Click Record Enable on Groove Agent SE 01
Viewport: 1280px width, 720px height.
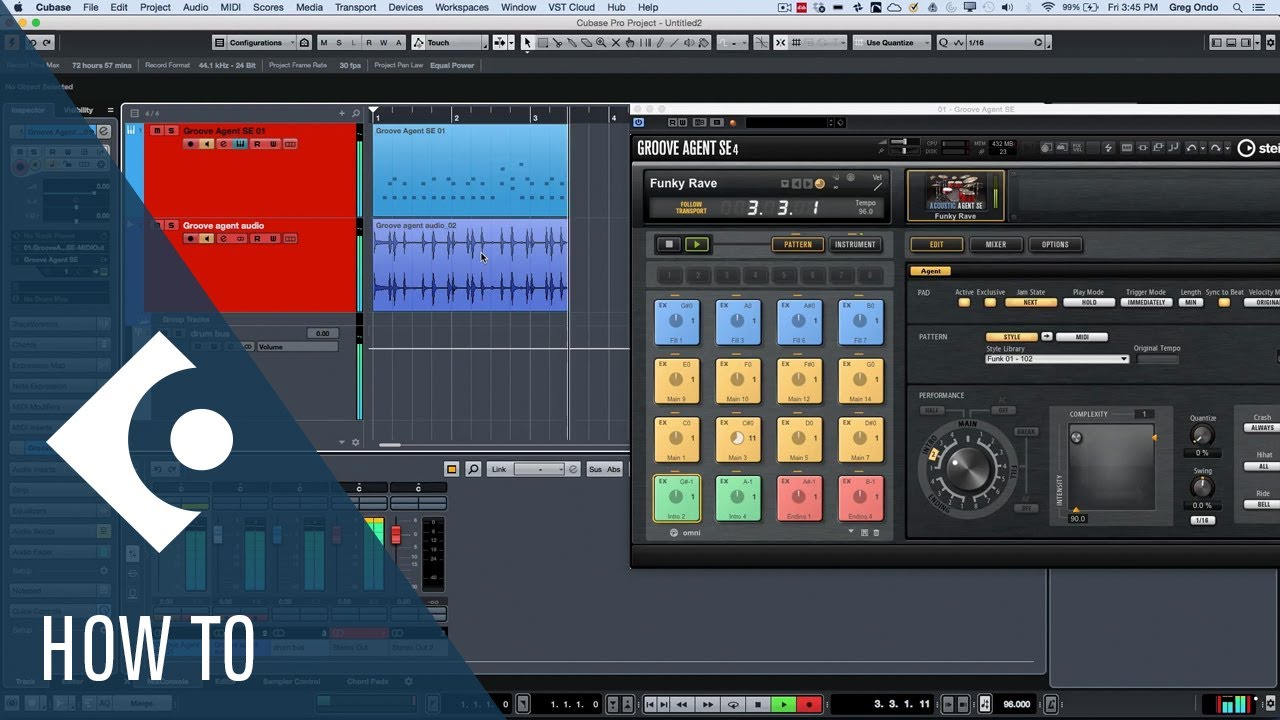(x=191, y=144)
